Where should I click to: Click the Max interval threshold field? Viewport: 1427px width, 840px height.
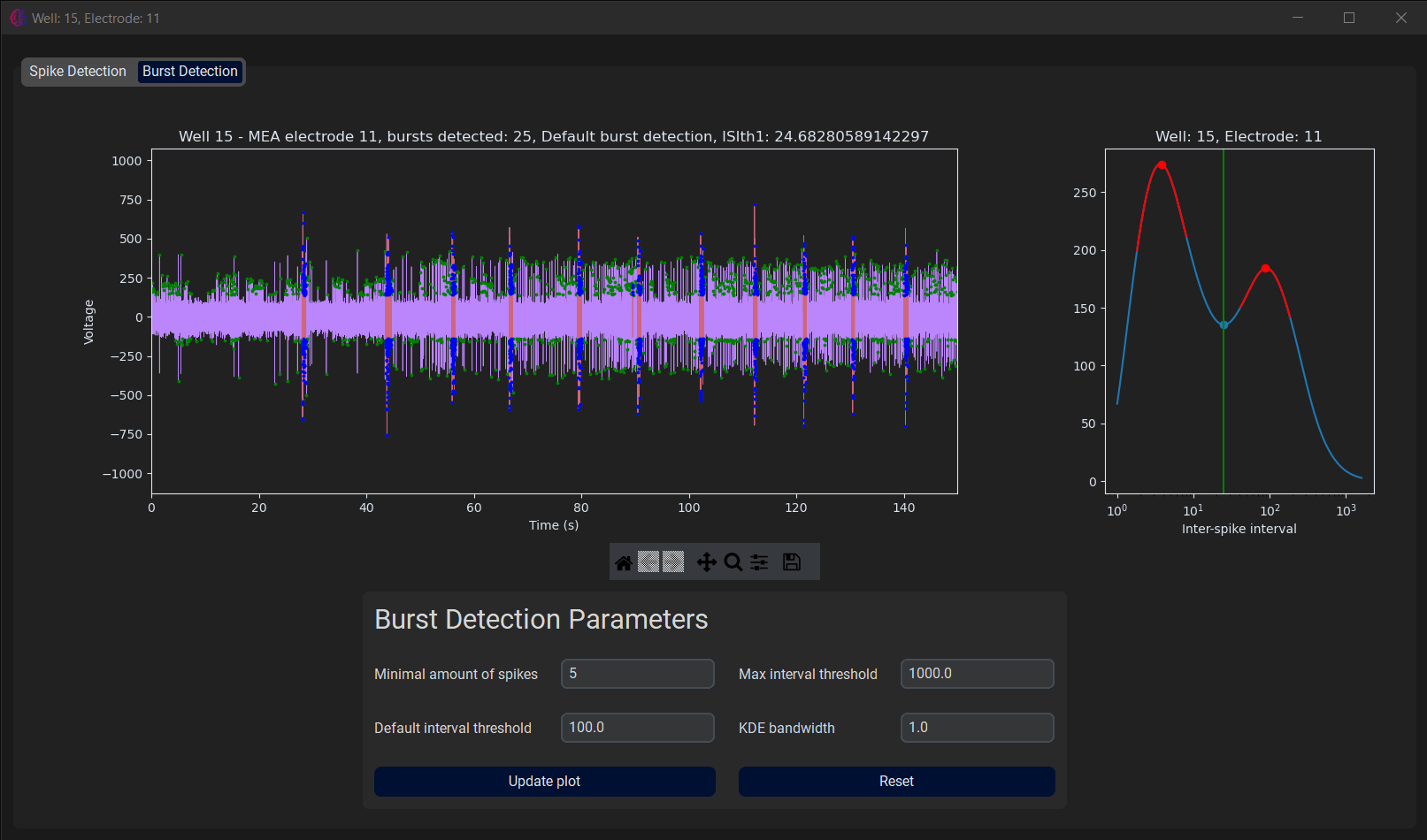click(977, 674)
